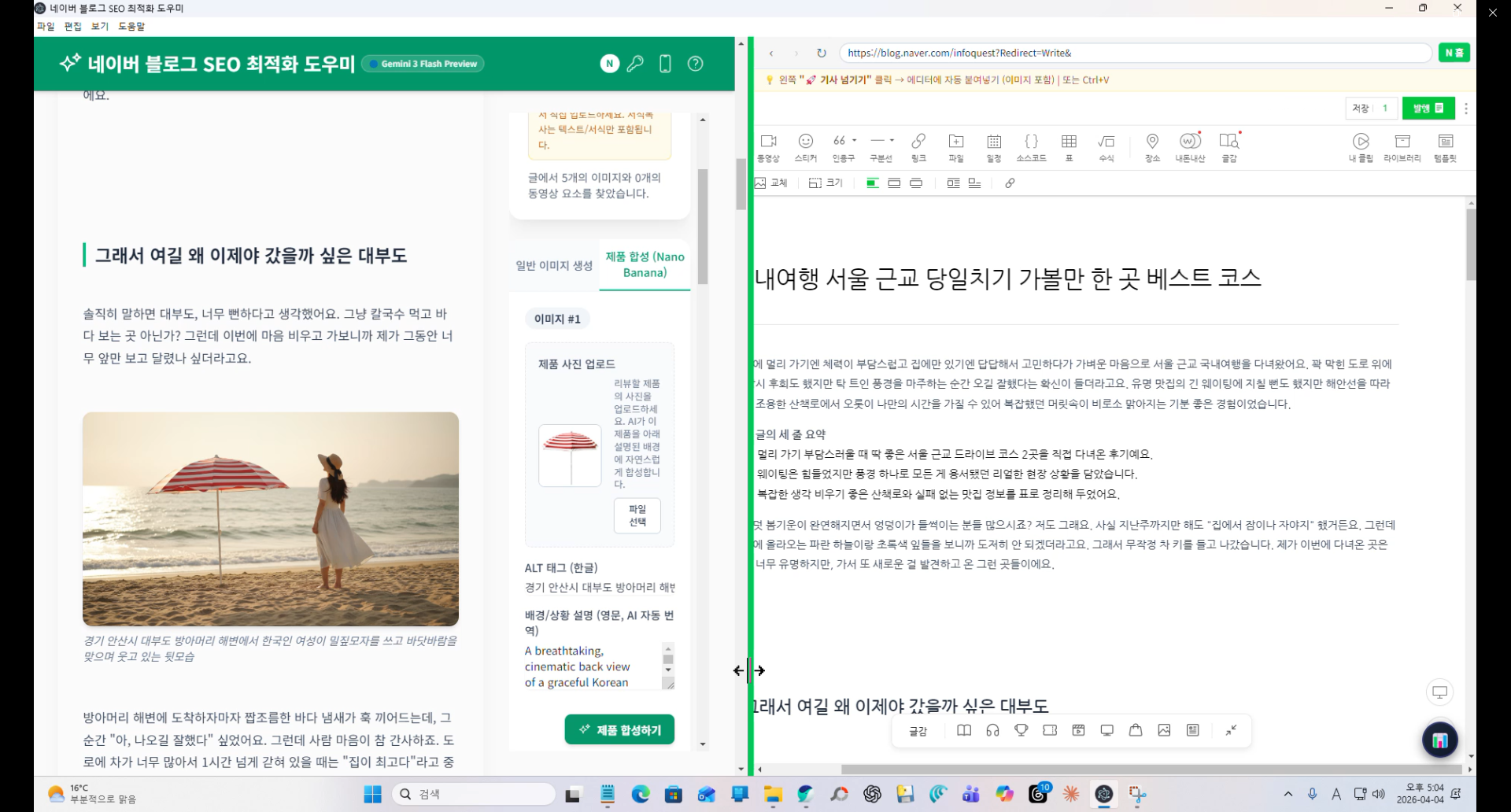The width and height of the screenshot is (1511, 812).
Task: Open the 스티커 sticker panel
Action: pos(806,146)
